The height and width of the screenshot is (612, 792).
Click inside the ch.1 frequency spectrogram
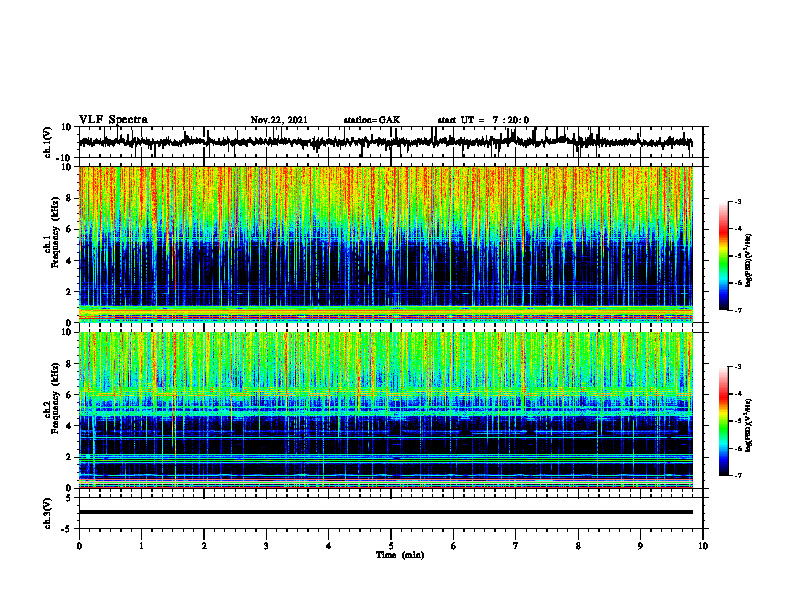pyautogui.click(x=386, y=244)
